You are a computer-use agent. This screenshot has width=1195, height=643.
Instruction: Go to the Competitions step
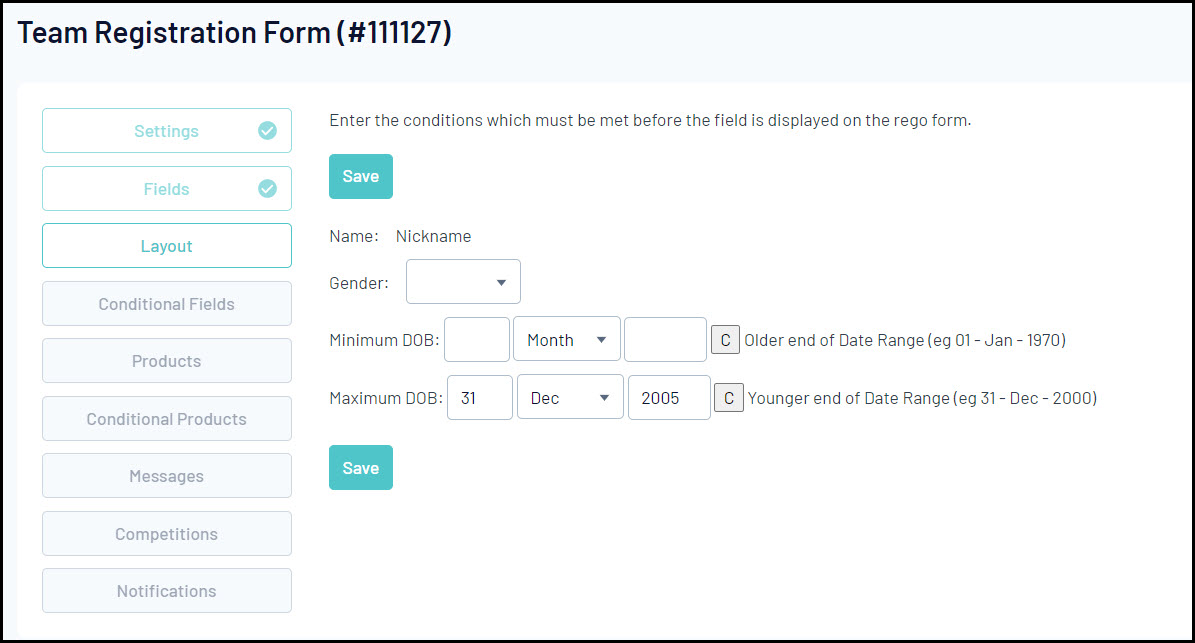coord(166,534)
